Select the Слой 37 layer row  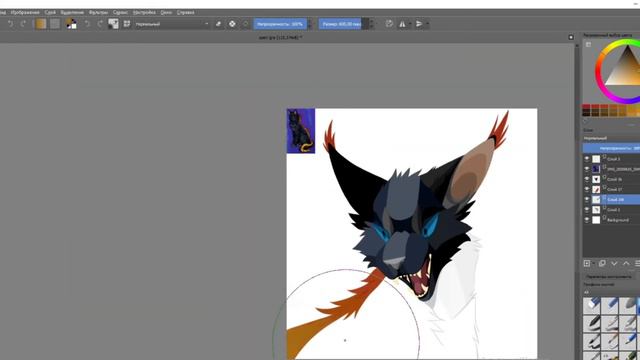pos(611,189)
